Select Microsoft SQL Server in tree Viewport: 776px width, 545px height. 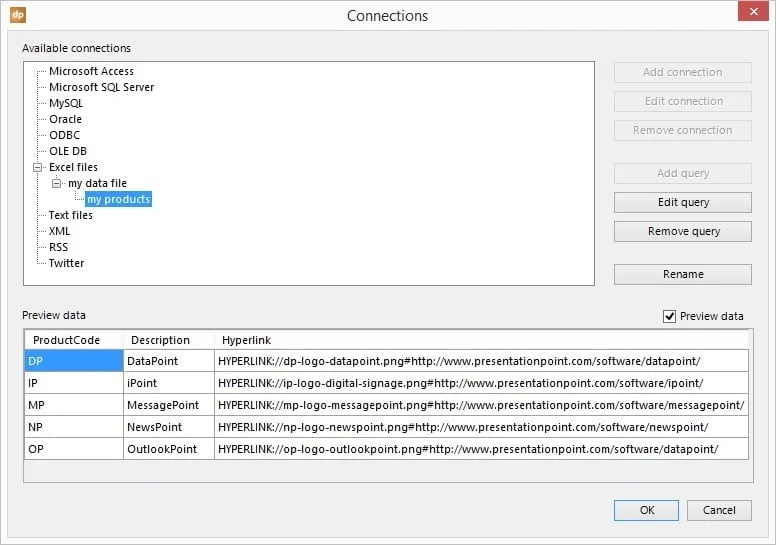click(101, 87)
